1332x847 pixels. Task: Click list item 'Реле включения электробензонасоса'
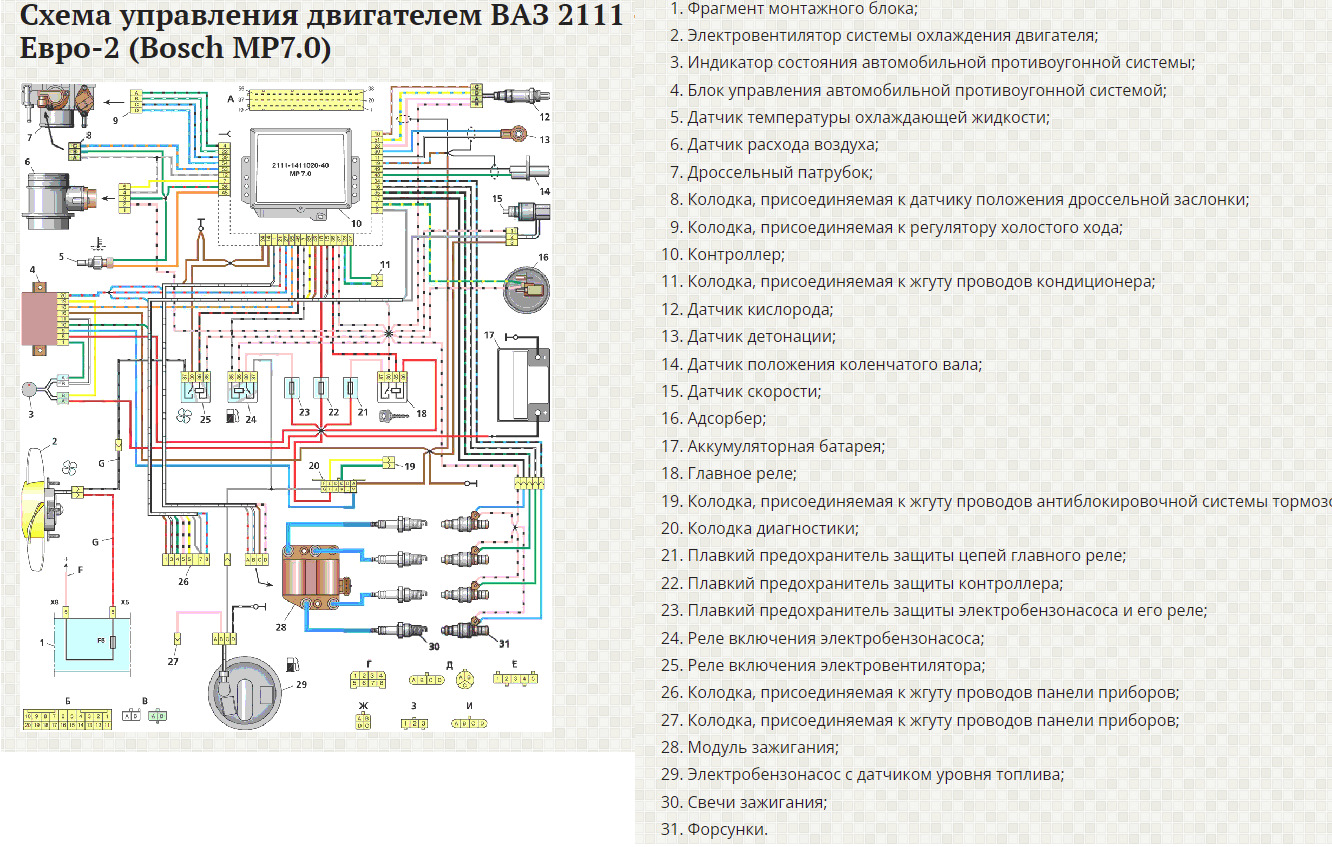click(x=836, y=638)
